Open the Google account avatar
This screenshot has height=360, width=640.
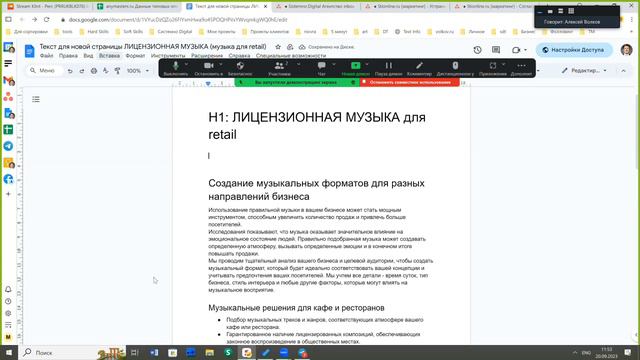coord(627,50)
